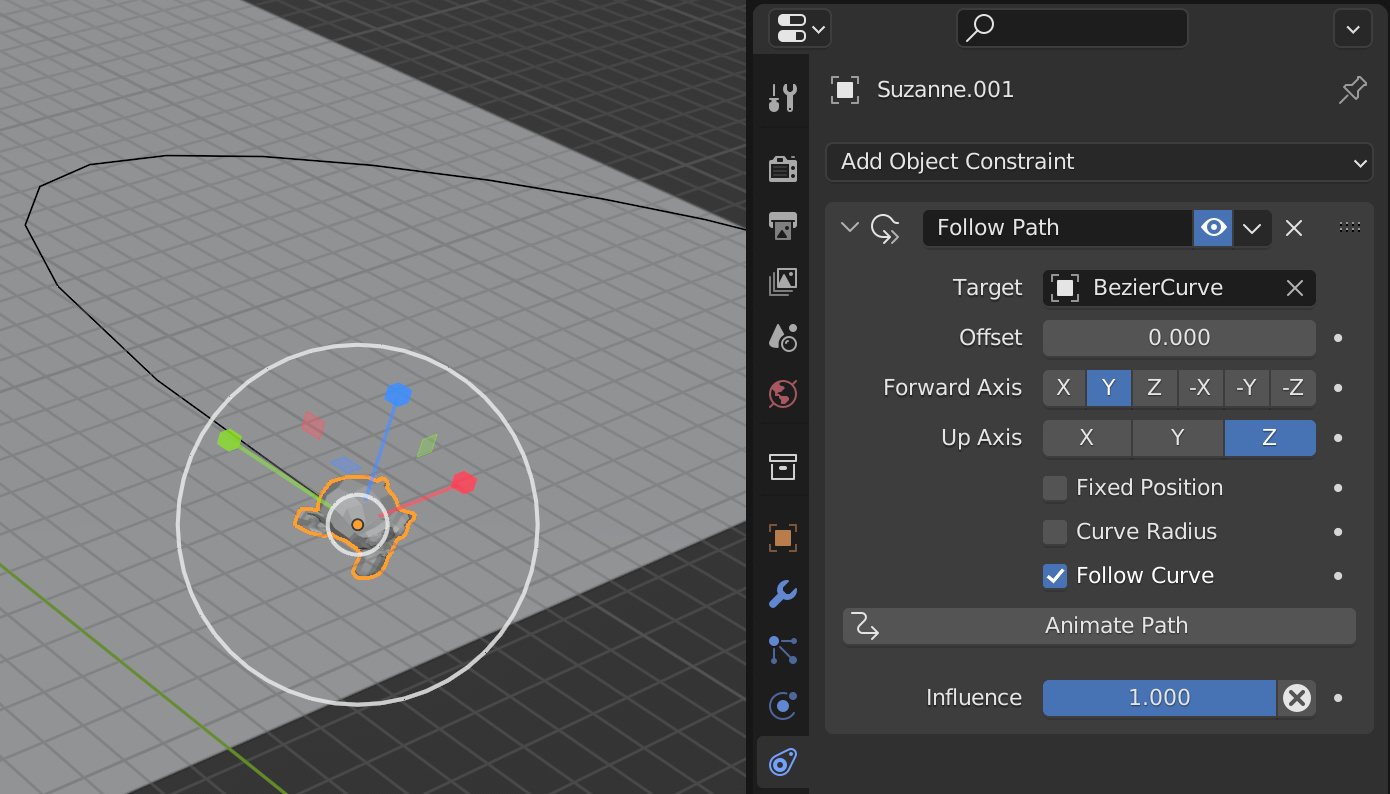Click the Follow Path constraint name field
This screenshot has width=1390, height=794.
pyautogui.click(x=1057, y=228)
